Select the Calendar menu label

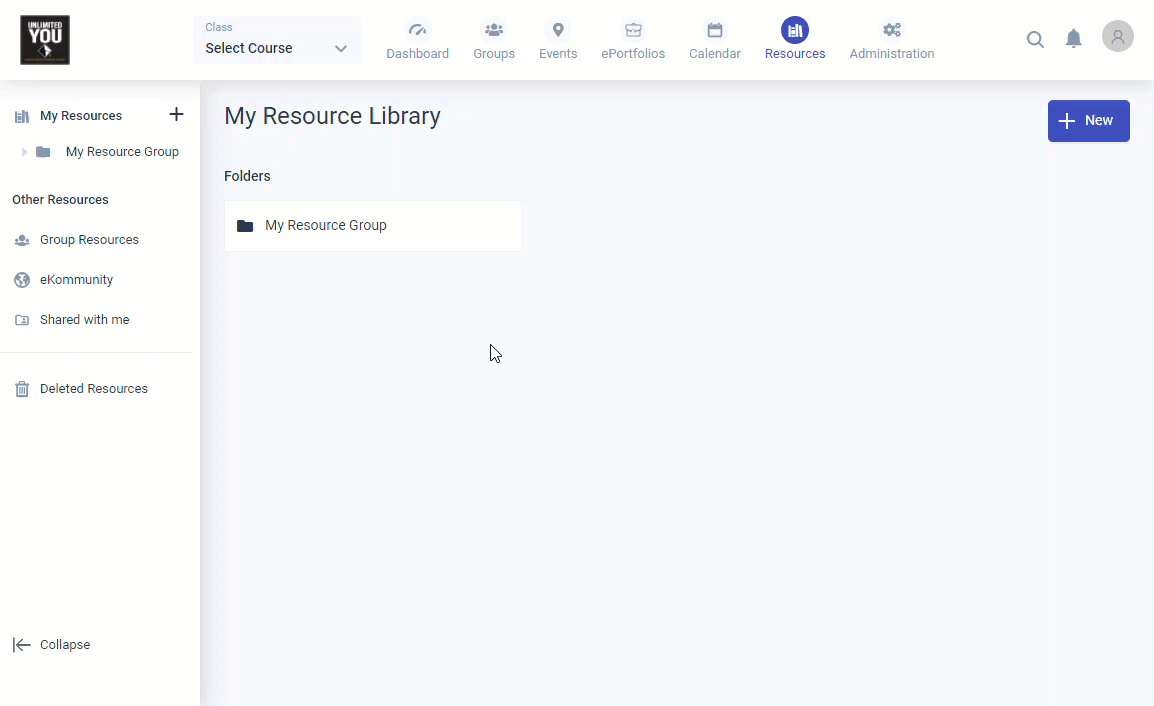point(715,54)
